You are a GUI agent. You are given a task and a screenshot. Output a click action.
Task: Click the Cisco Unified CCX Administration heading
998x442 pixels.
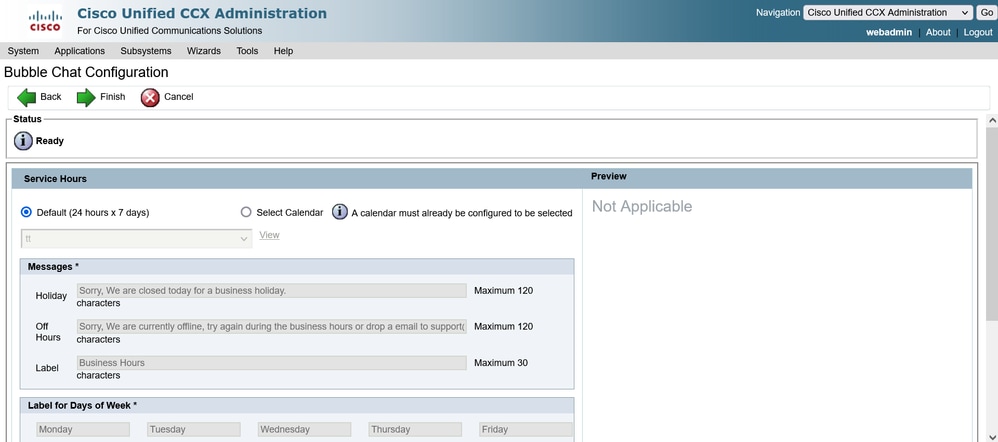pyautogui.click(x=202, y=13)
